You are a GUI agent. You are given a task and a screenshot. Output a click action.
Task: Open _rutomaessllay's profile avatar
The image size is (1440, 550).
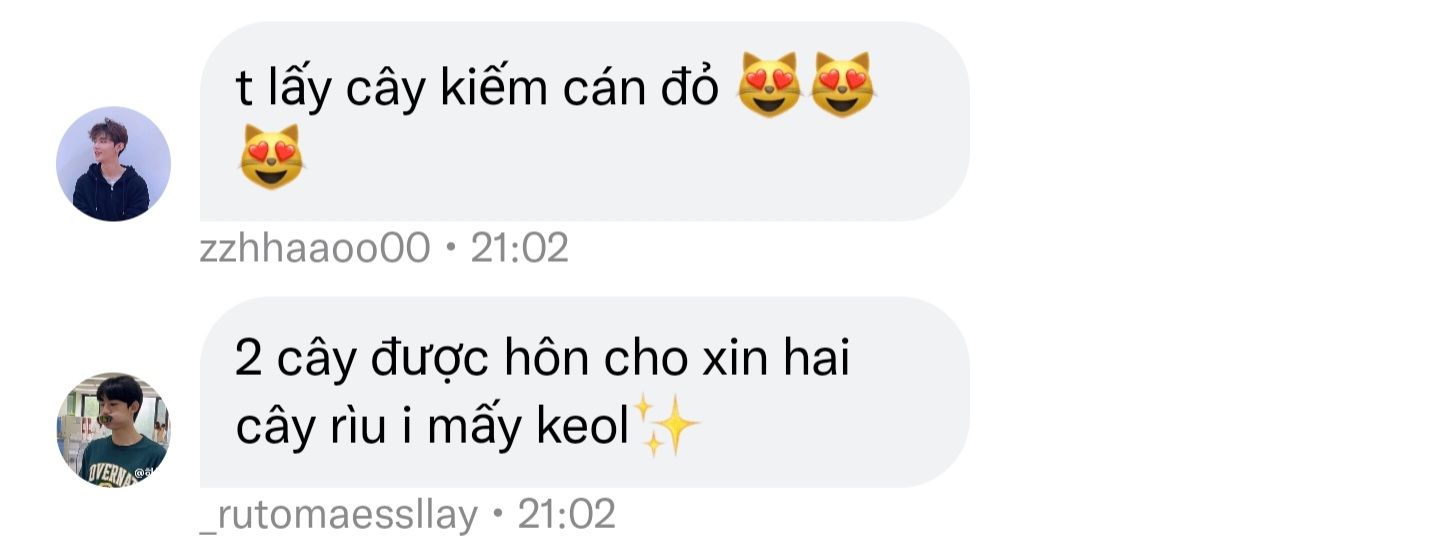113,430
